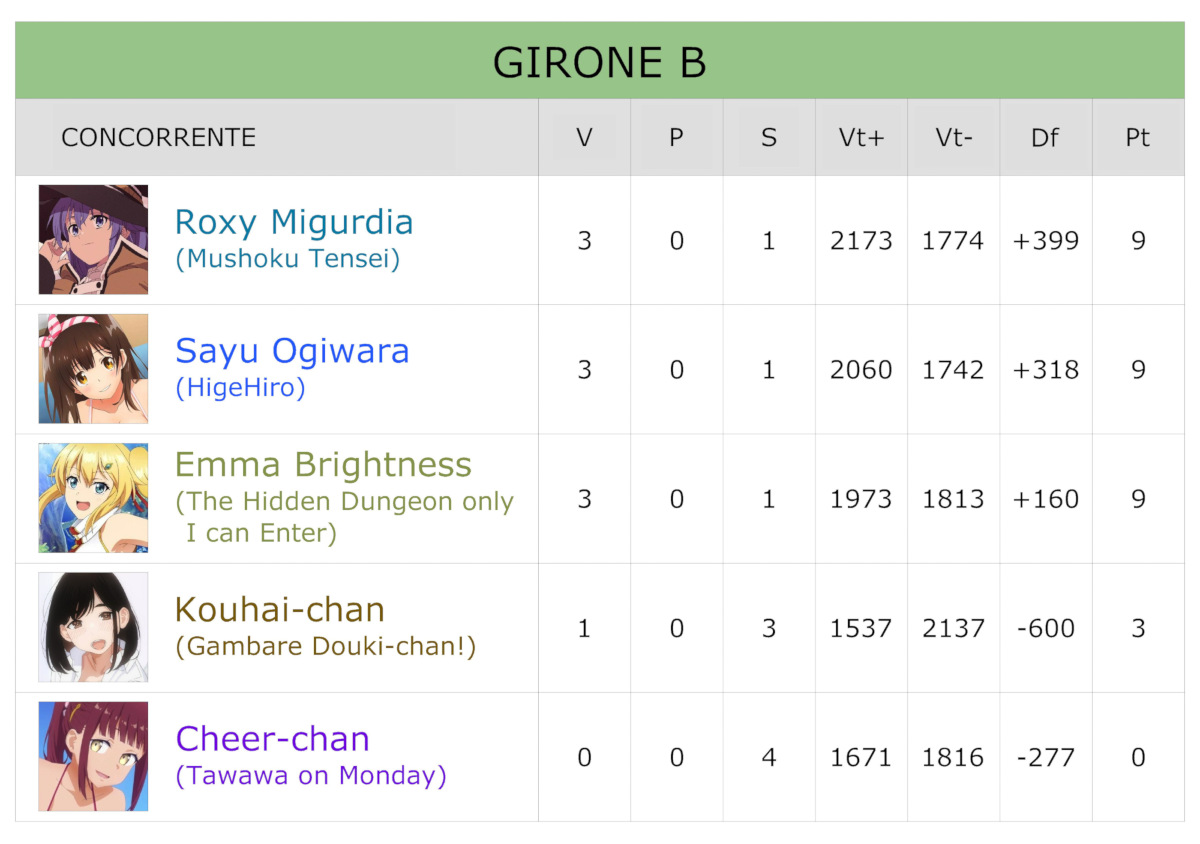Screen dimensions: 1200x844
Task: Click Emma Brightness's avatar thumbnail
Action: coord(93,498)
